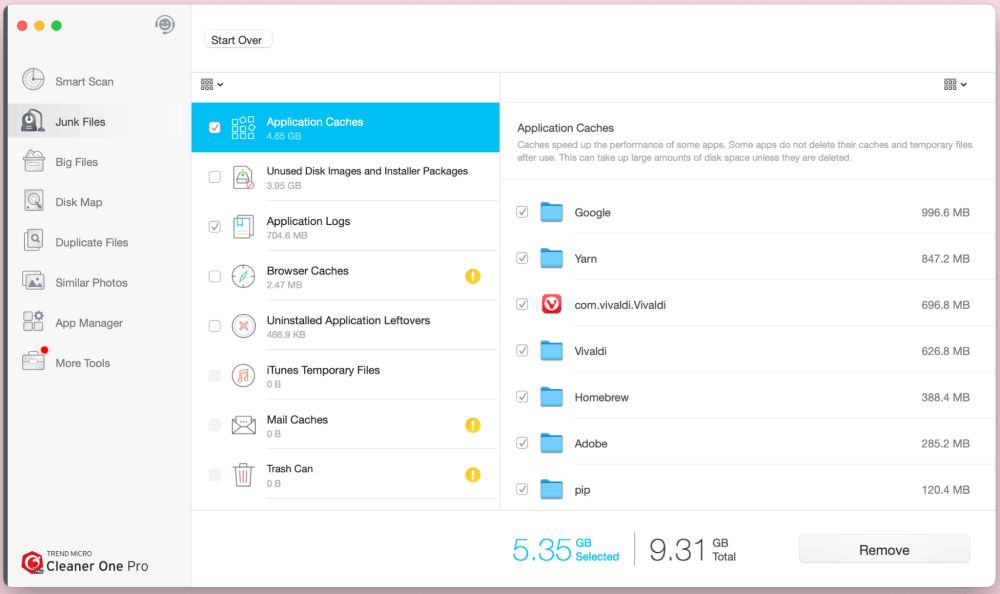This screenshot has width=1000, height=594.
Task: Click the Yarn folder icon
Action: [x=551, y=258]
